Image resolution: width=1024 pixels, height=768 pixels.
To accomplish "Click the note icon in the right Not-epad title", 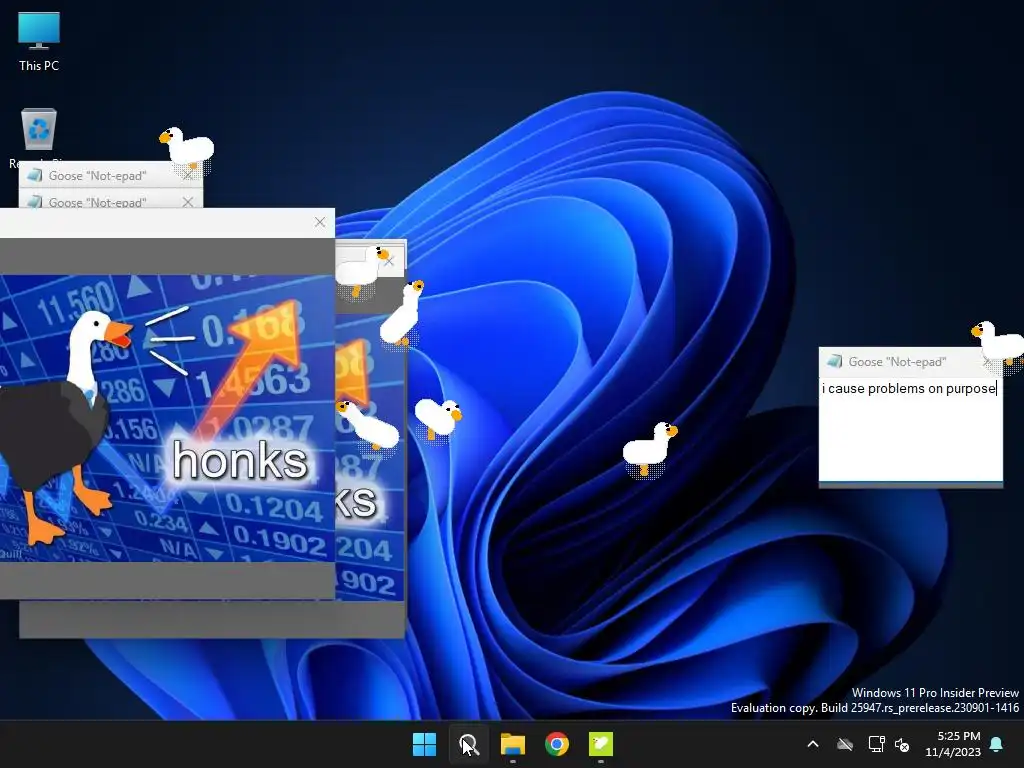I will [x=834, y=361].
